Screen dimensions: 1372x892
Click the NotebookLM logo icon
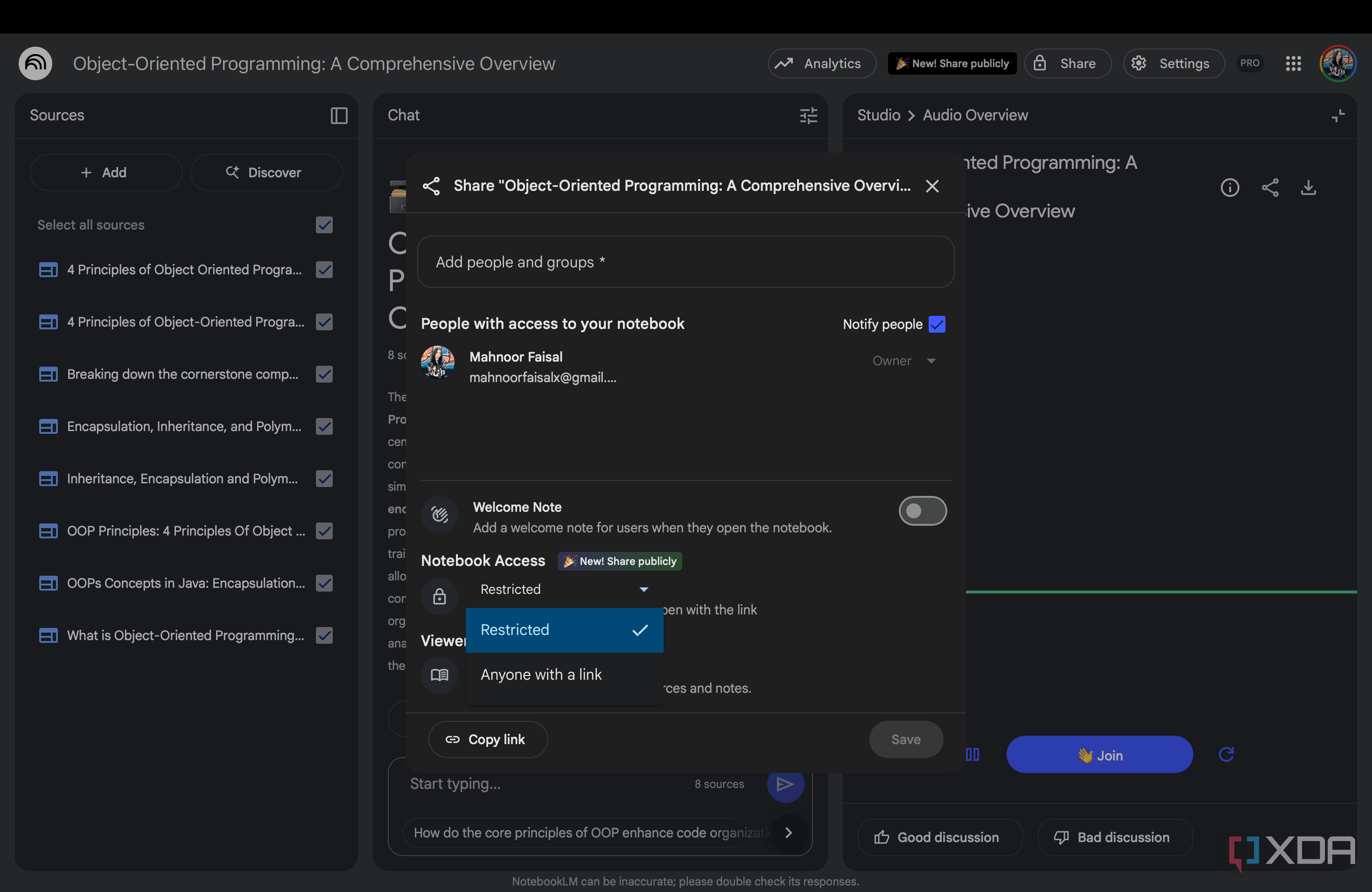pyautogui.click(x=35, y=63)
